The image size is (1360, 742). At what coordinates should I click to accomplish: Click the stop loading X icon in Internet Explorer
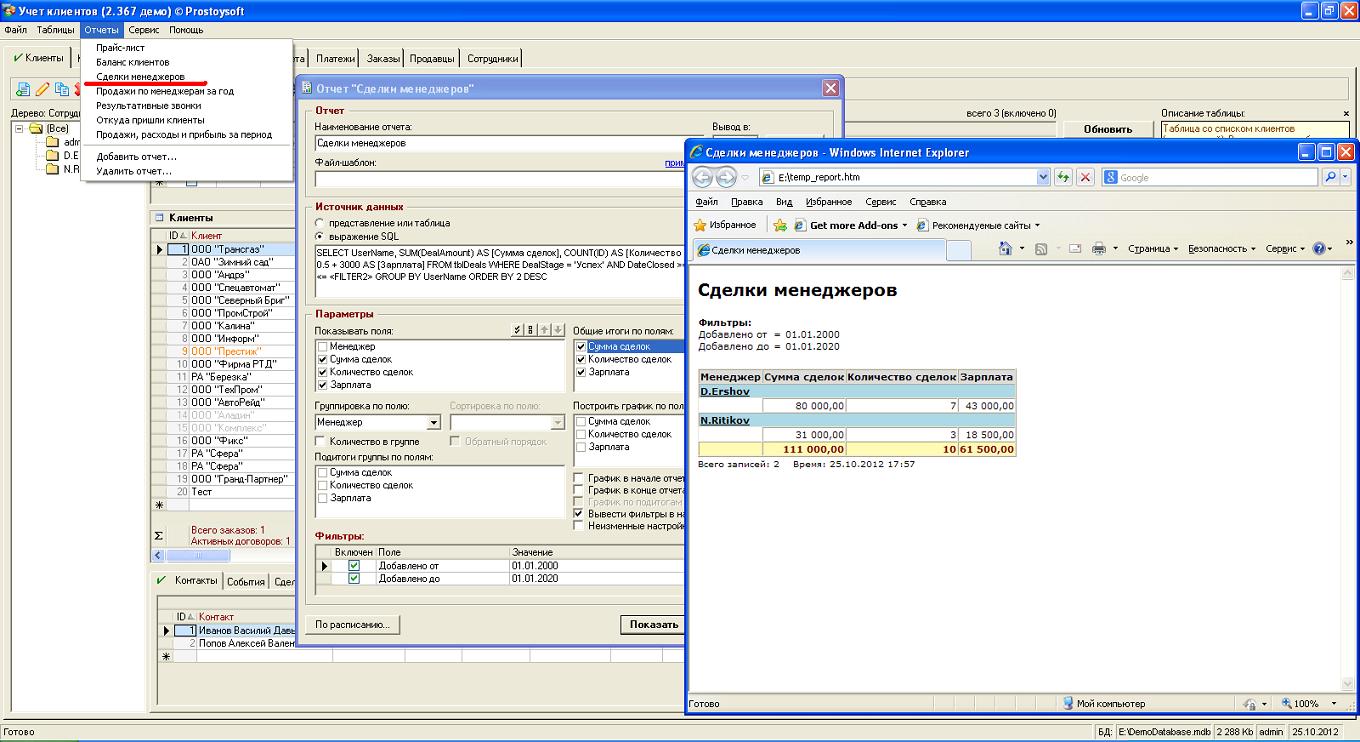coord(1084,177)
